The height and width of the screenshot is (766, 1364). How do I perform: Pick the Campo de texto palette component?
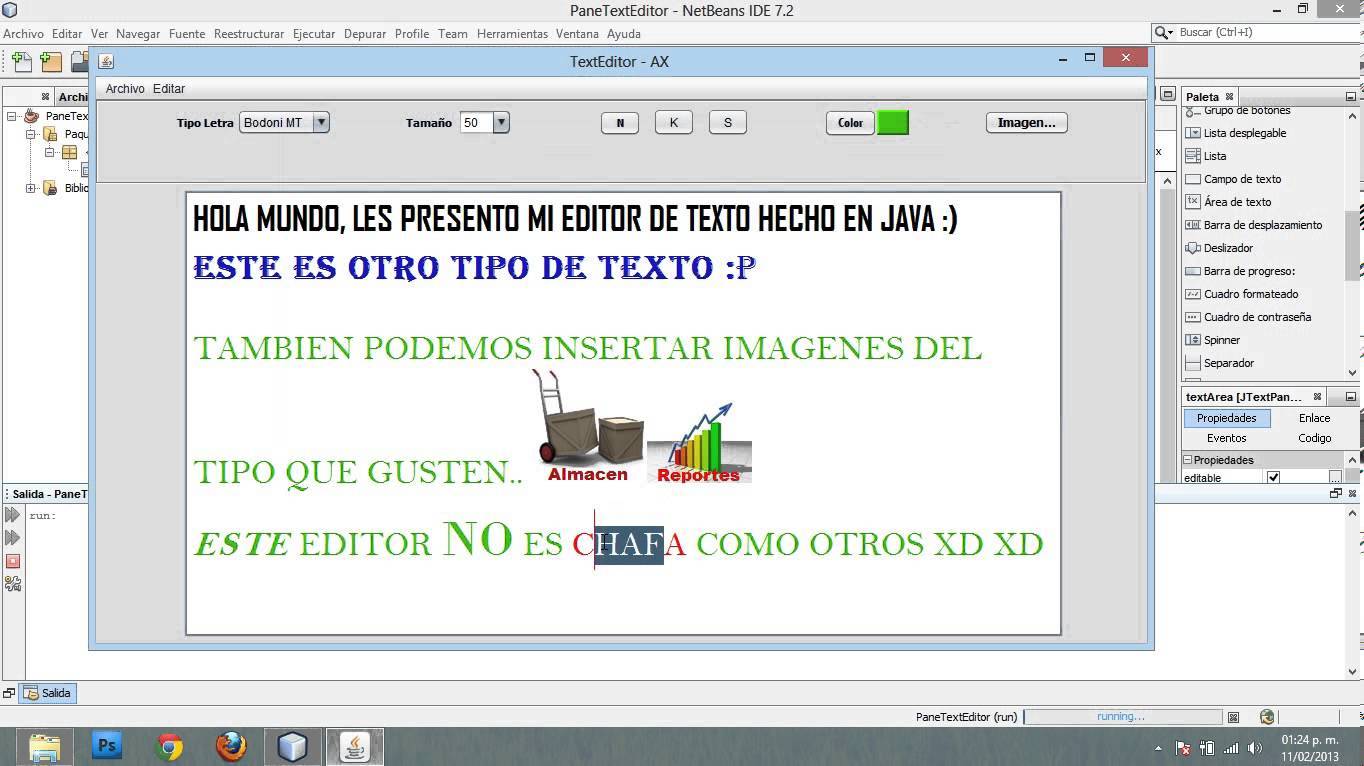coord(1233,179)
